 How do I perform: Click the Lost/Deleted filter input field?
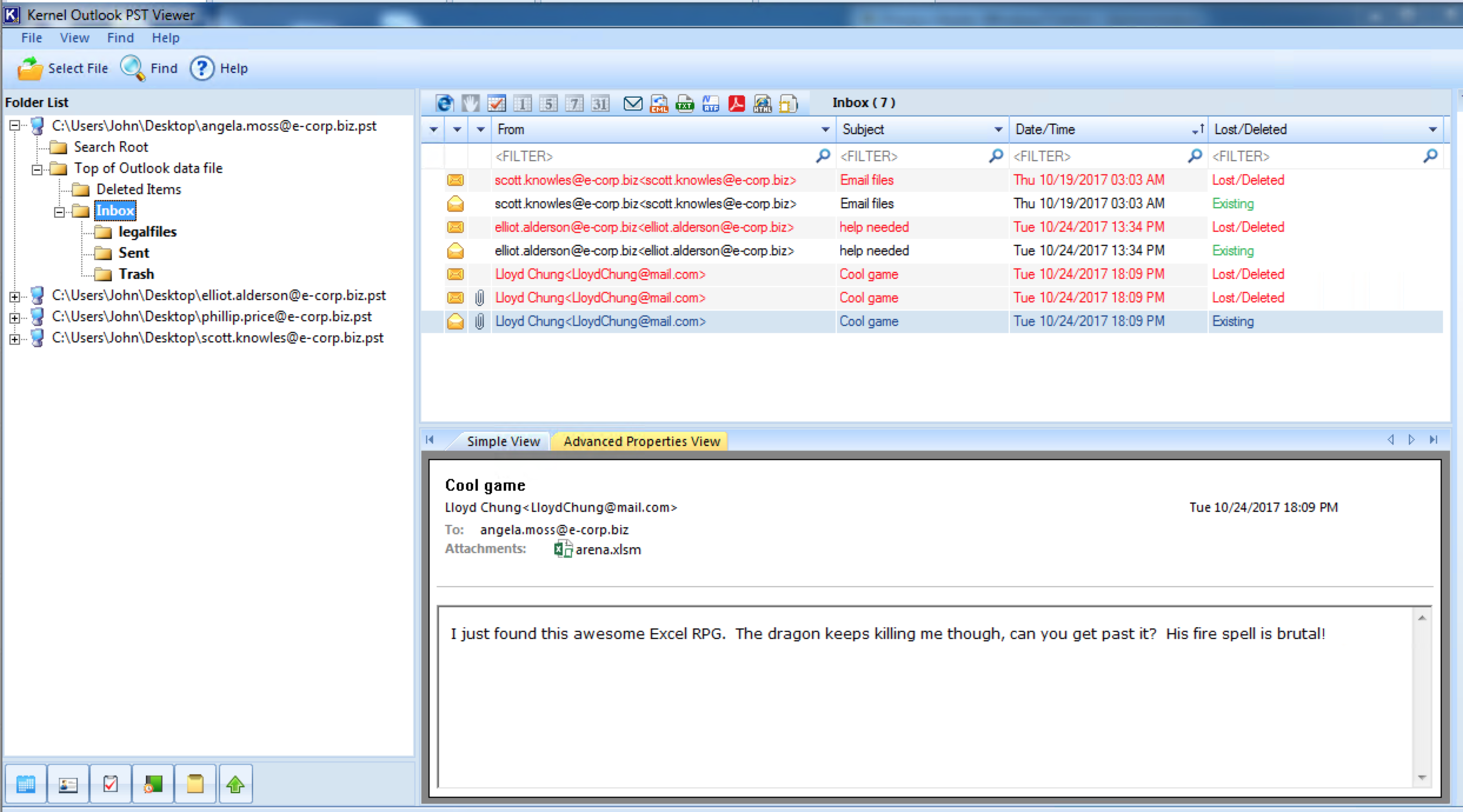click(1325, 156)
